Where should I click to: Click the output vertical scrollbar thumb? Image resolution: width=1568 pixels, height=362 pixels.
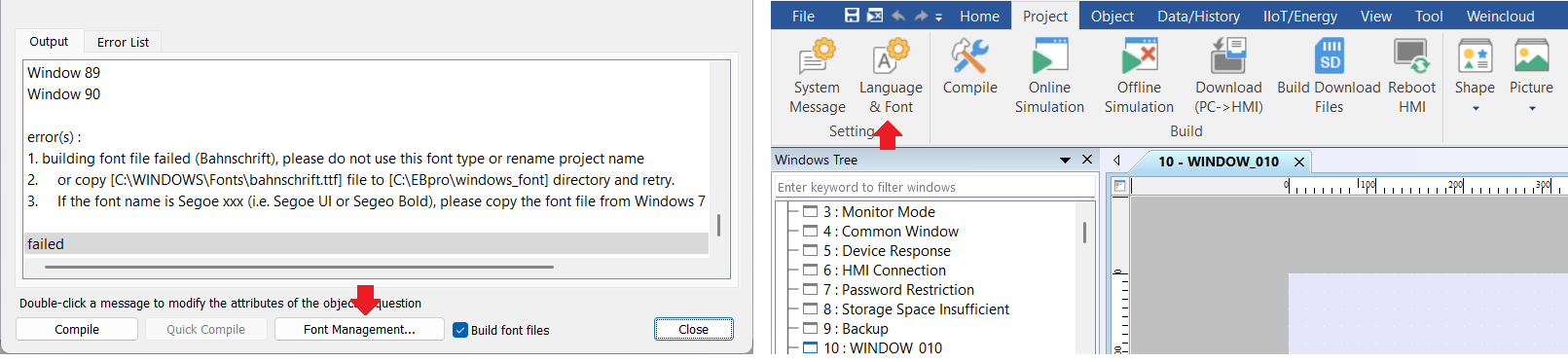(719, 225)
